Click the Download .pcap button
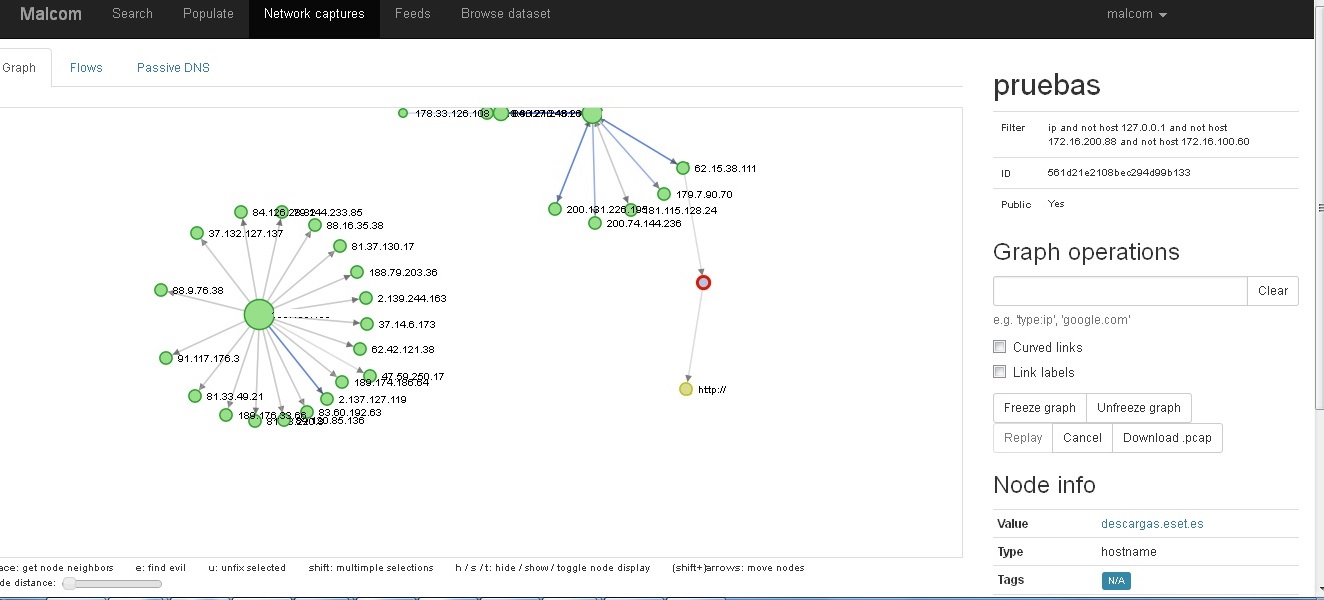The image size is (1324, 600). [x=1167, y=438]
